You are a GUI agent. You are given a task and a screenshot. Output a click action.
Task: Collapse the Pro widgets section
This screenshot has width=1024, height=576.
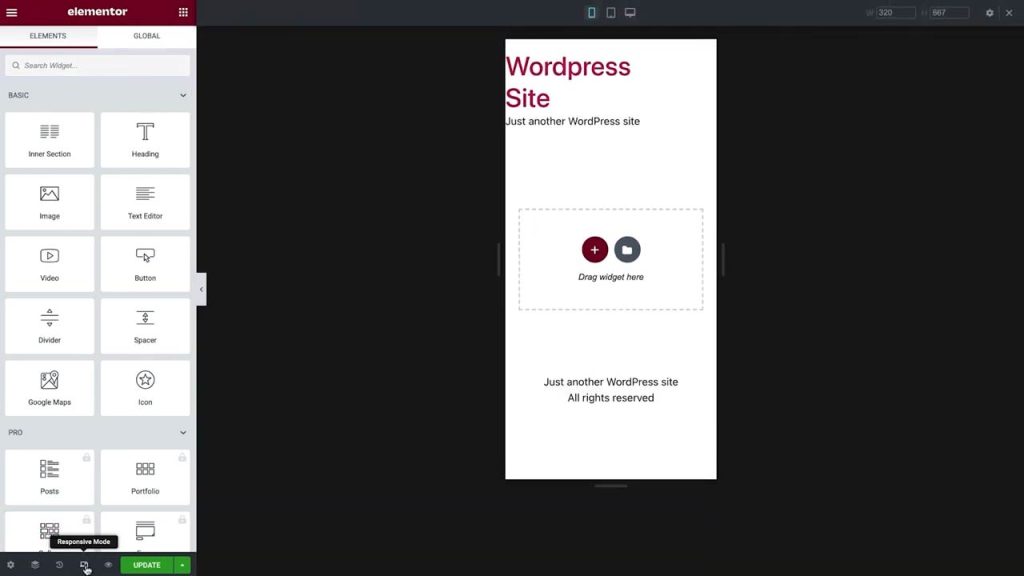click(183, 432)
